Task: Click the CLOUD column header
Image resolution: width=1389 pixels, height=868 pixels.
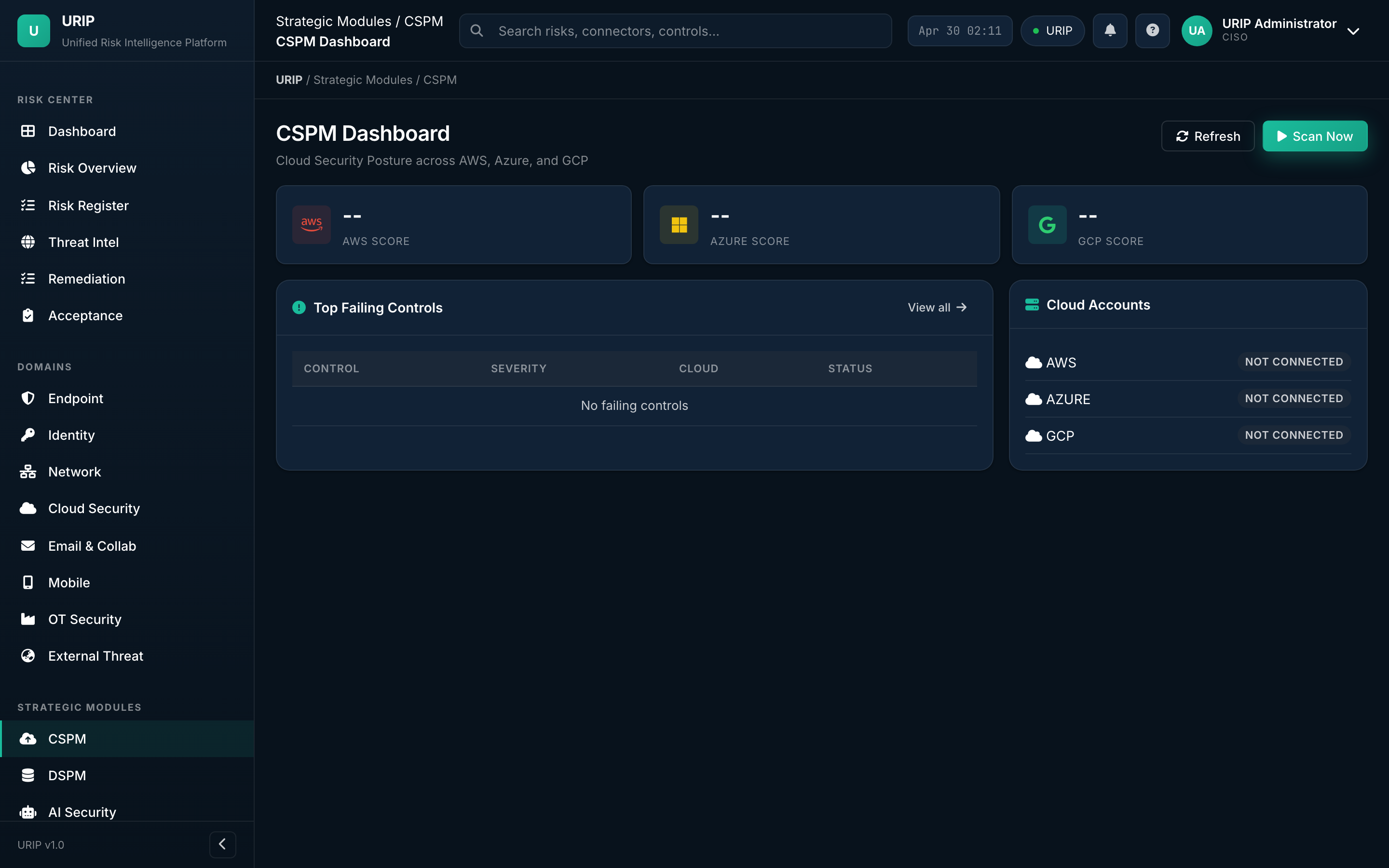Action: click(698, 368)
